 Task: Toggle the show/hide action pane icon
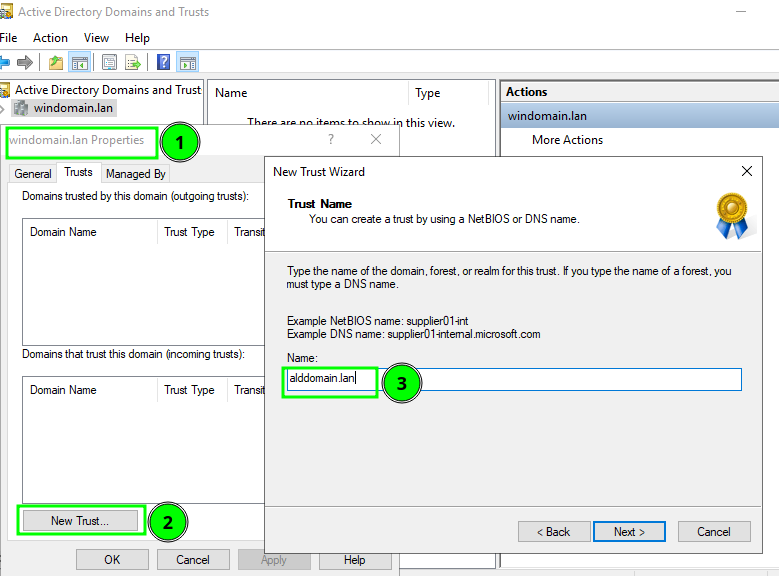tap(188, 63)
